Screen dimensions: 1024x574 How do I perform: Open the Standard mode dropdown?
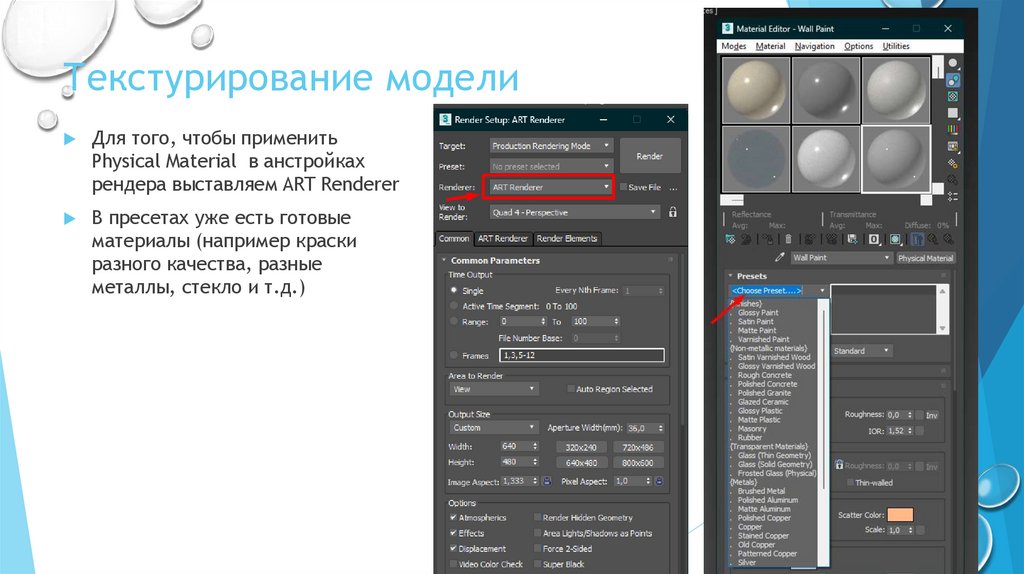(x=861, y=351)
